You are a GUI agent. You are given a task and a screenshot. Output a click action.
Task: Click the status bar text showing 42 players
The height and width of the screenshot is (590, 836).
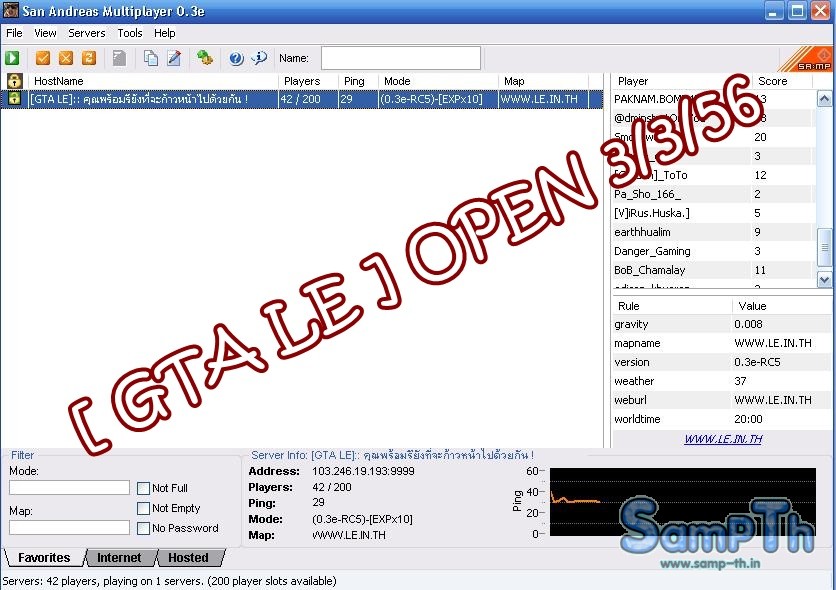tap(170, 581)
